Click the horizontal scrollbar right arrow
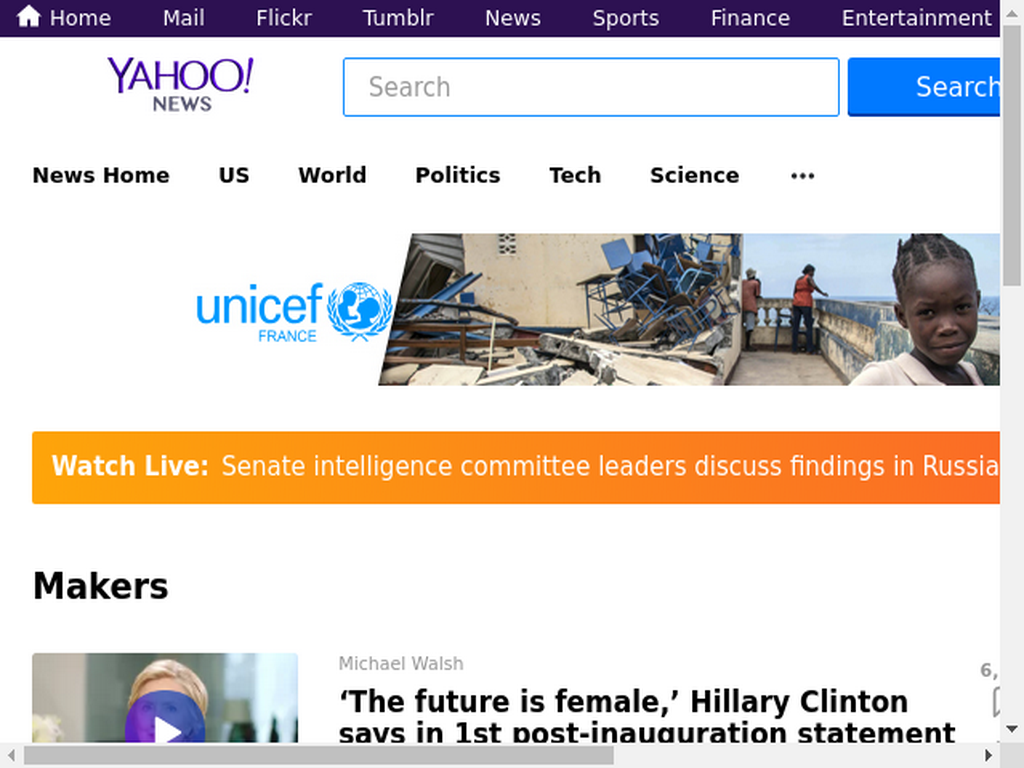The image size is (1024, 768). tap(989, 756)
